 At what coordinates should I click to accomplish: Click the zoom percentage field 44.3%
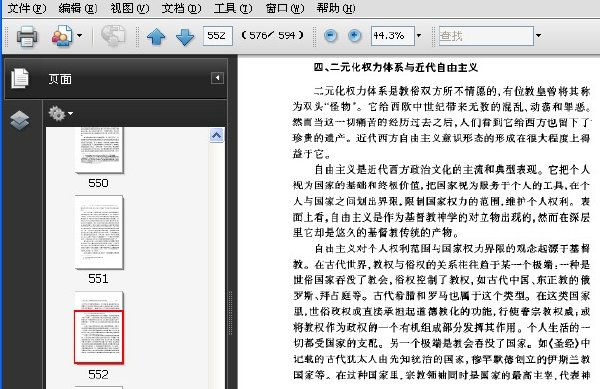click(x=393, y=36)
